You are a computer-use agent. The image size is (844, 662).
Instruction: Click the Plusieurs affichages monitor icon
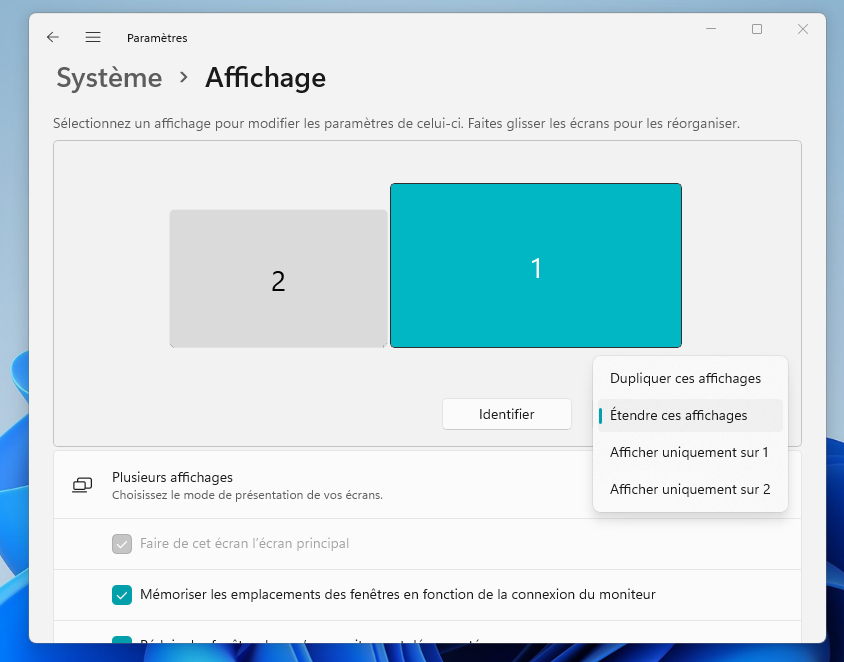(x=82, y=485)
